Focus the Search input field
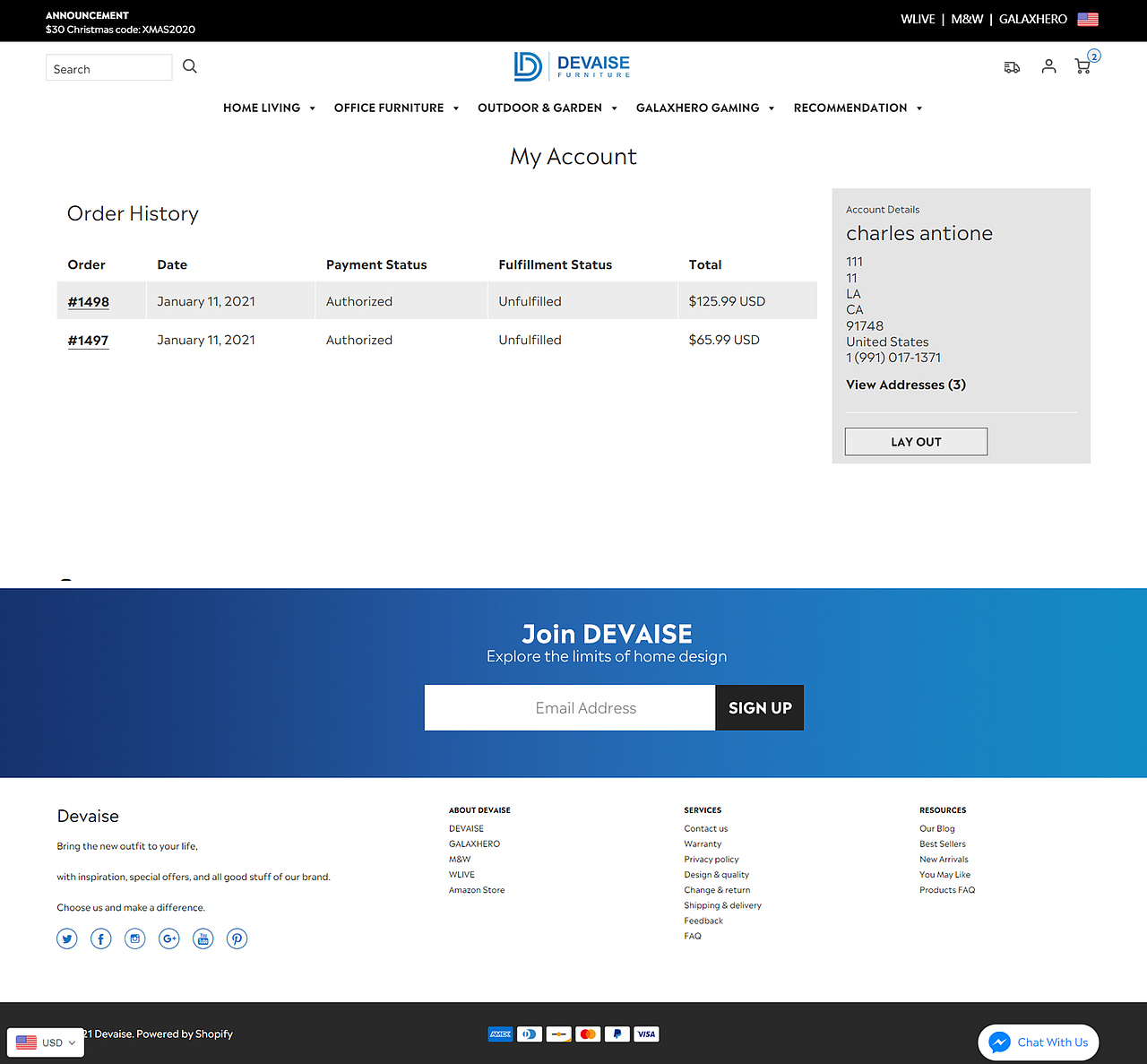The image size is (1147, 1064). [x=109, y=68]
